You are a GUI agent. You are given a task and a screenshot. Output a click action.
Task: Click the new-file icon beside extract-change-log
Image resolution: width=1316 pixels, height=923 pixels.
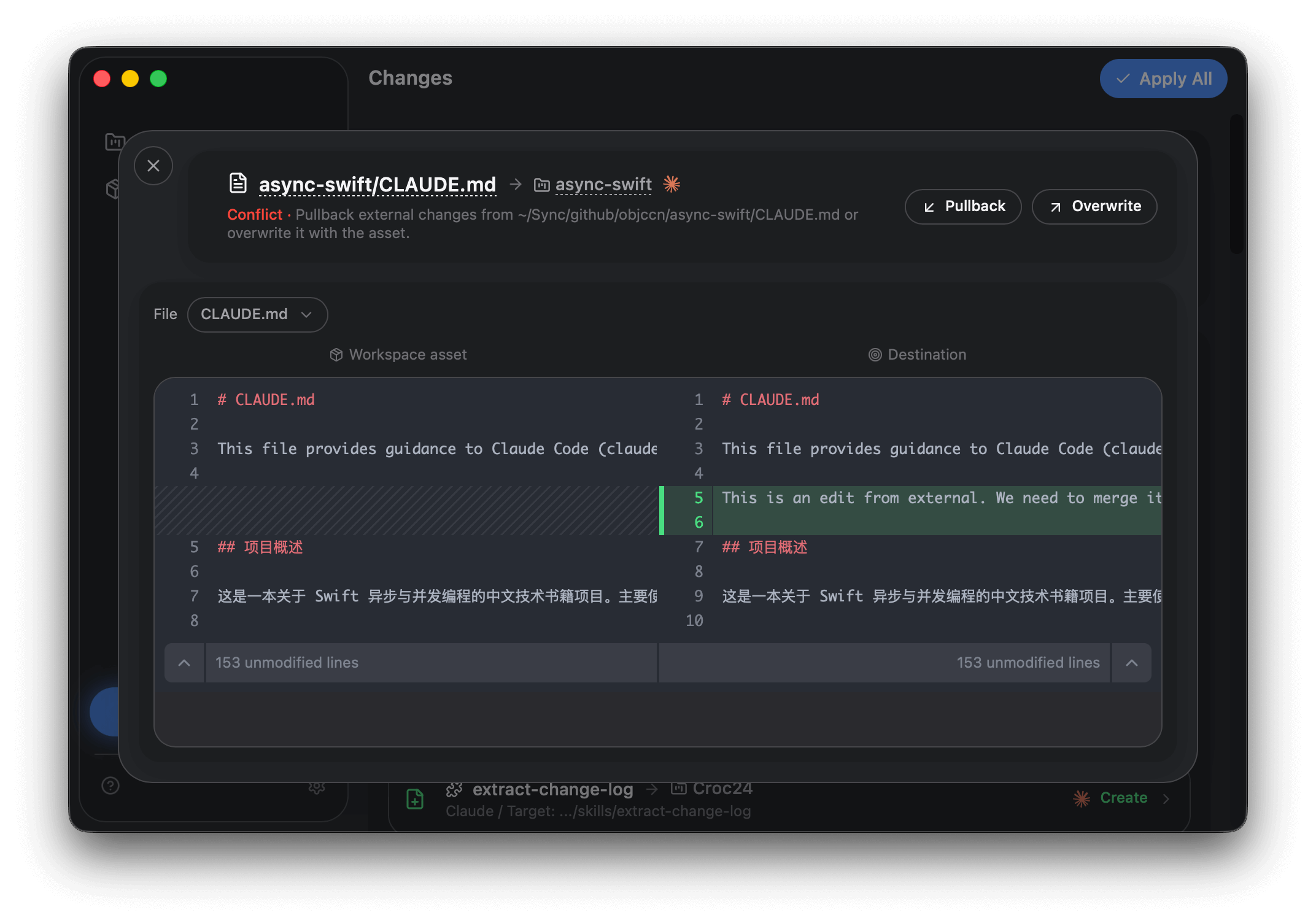pyautogui.click(x=415, y=799)
